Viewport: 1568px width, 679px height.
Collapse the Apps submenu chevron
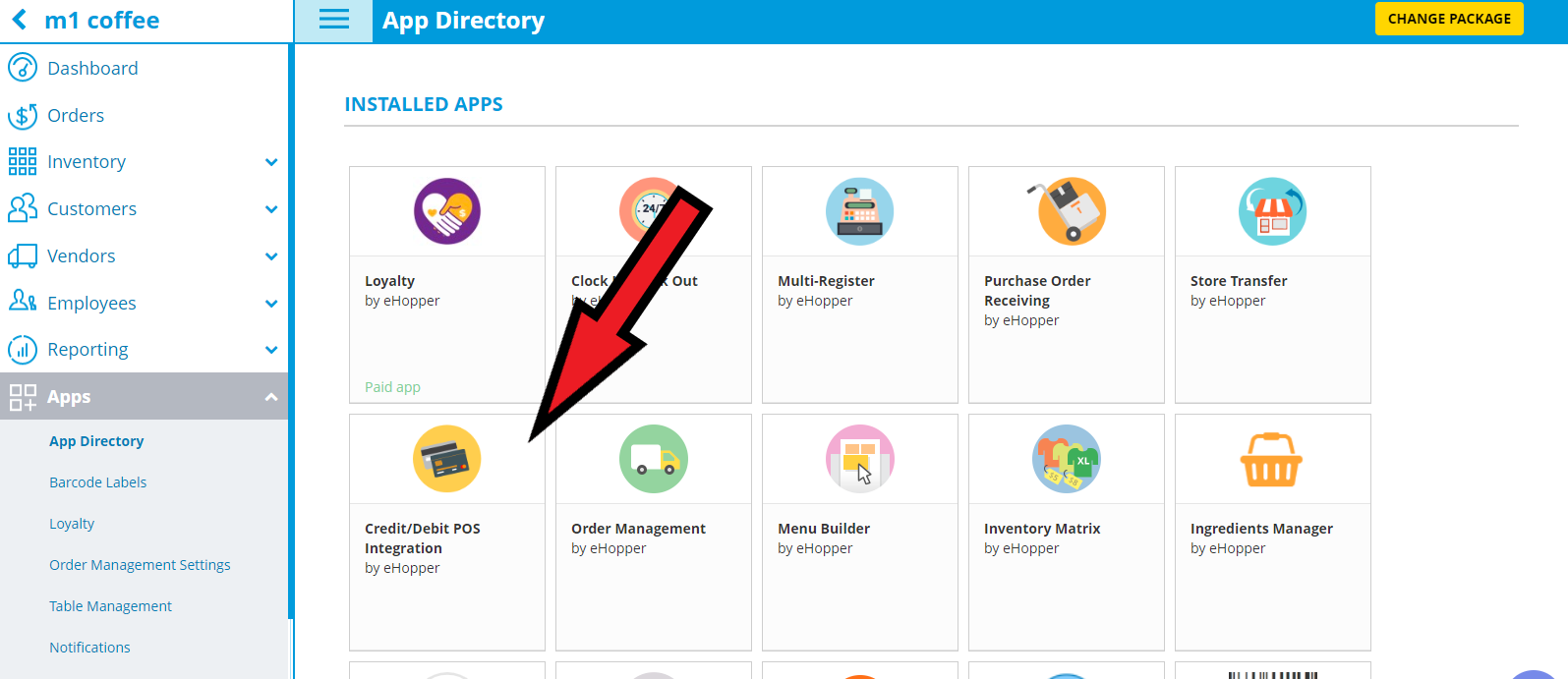coord(271,397)
